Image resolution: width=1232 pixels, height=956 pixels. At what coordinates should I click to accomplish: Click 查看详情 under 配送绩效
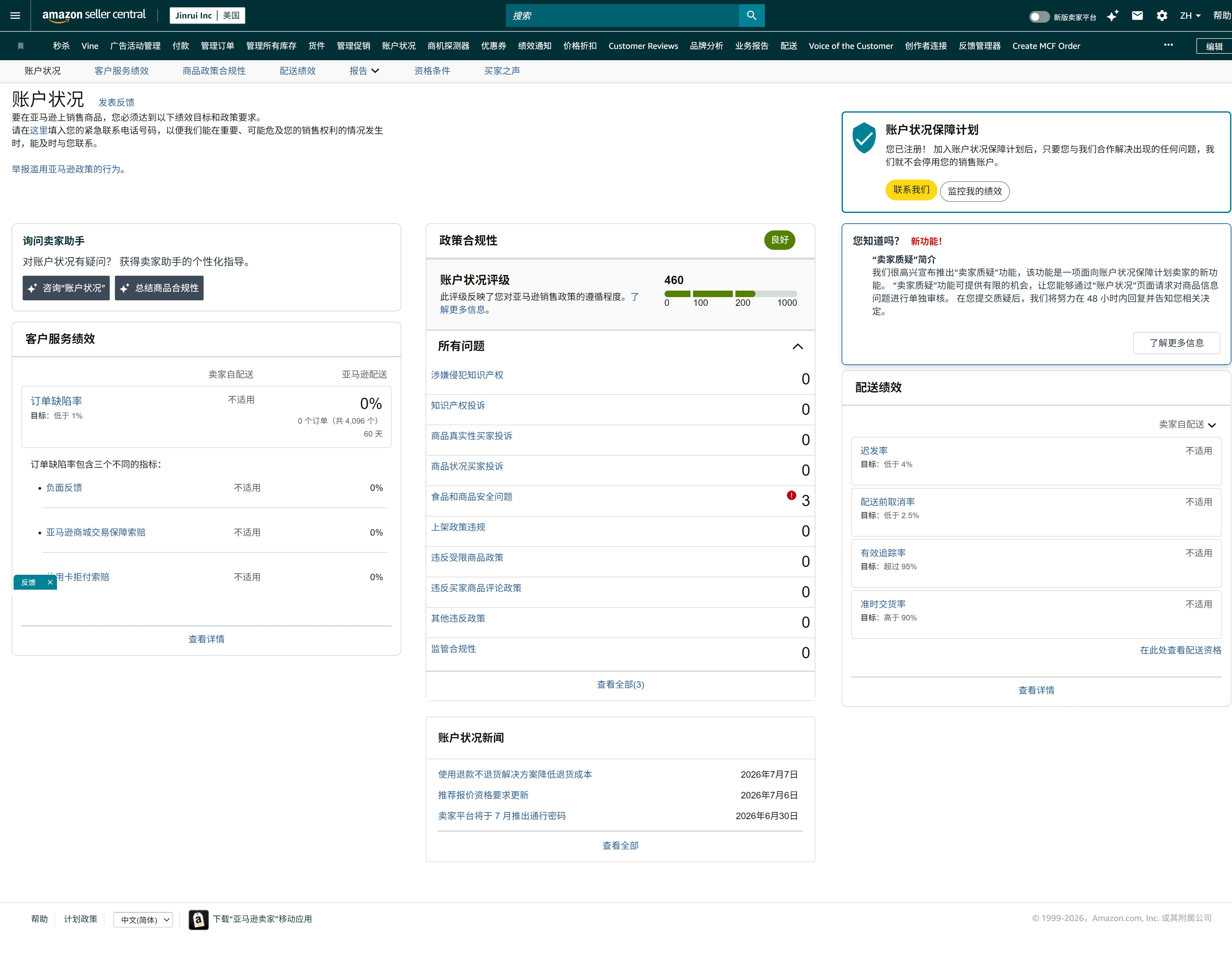pyautogui.click(x=1036, y=690)
